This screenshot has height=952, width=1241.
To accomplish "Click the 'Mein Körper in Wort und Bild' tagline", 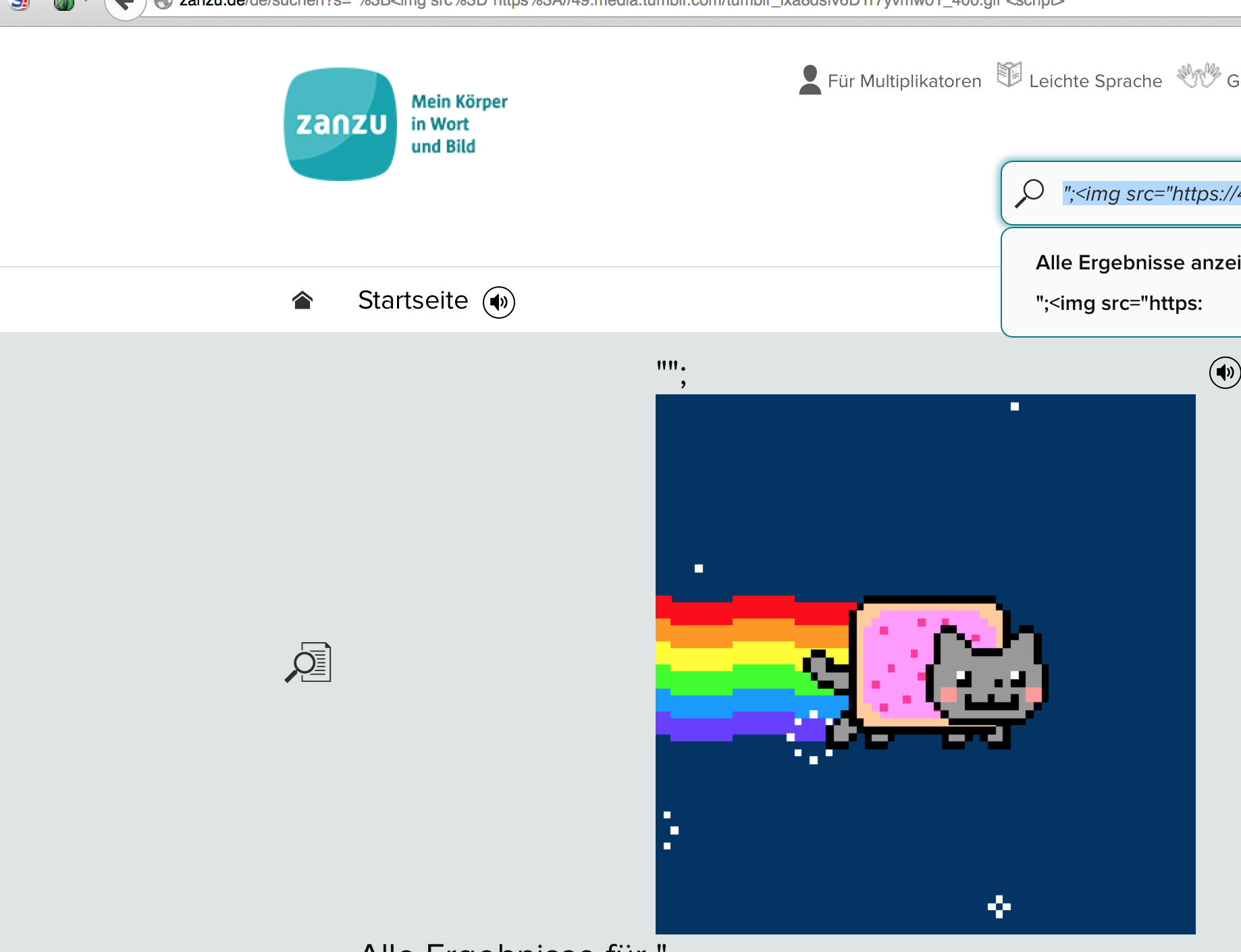I will pyautogui.click(x=458, y=124).
